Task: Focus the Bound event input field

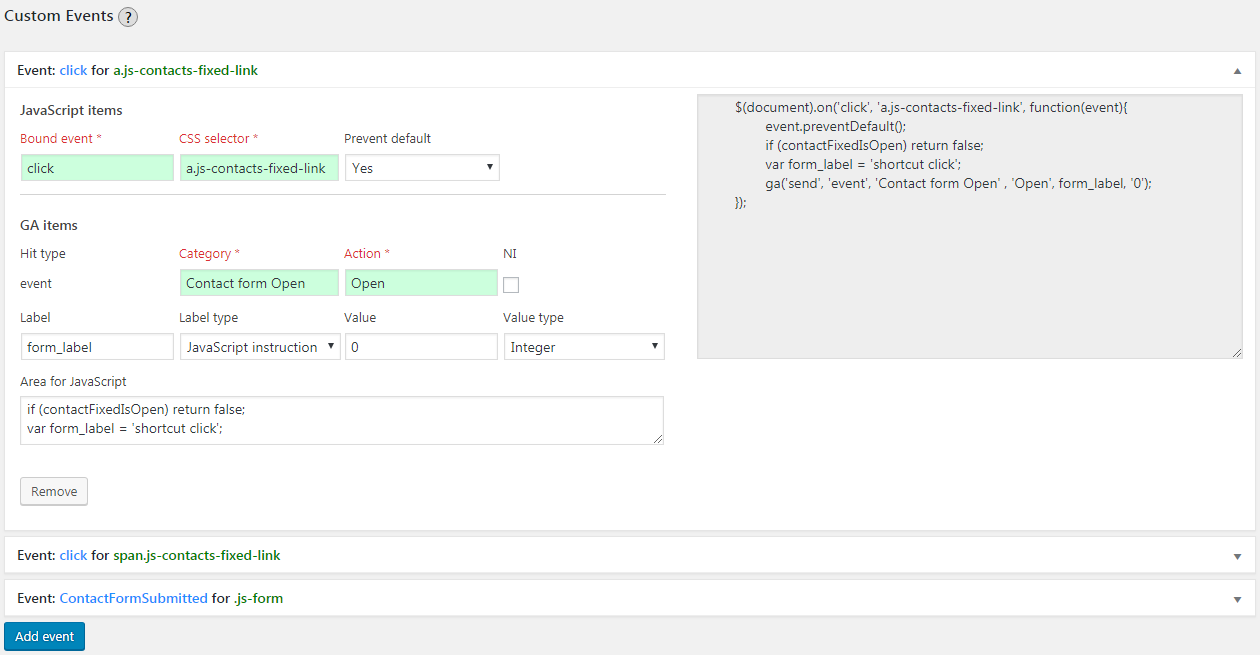Action: click(x=97, y=168)
